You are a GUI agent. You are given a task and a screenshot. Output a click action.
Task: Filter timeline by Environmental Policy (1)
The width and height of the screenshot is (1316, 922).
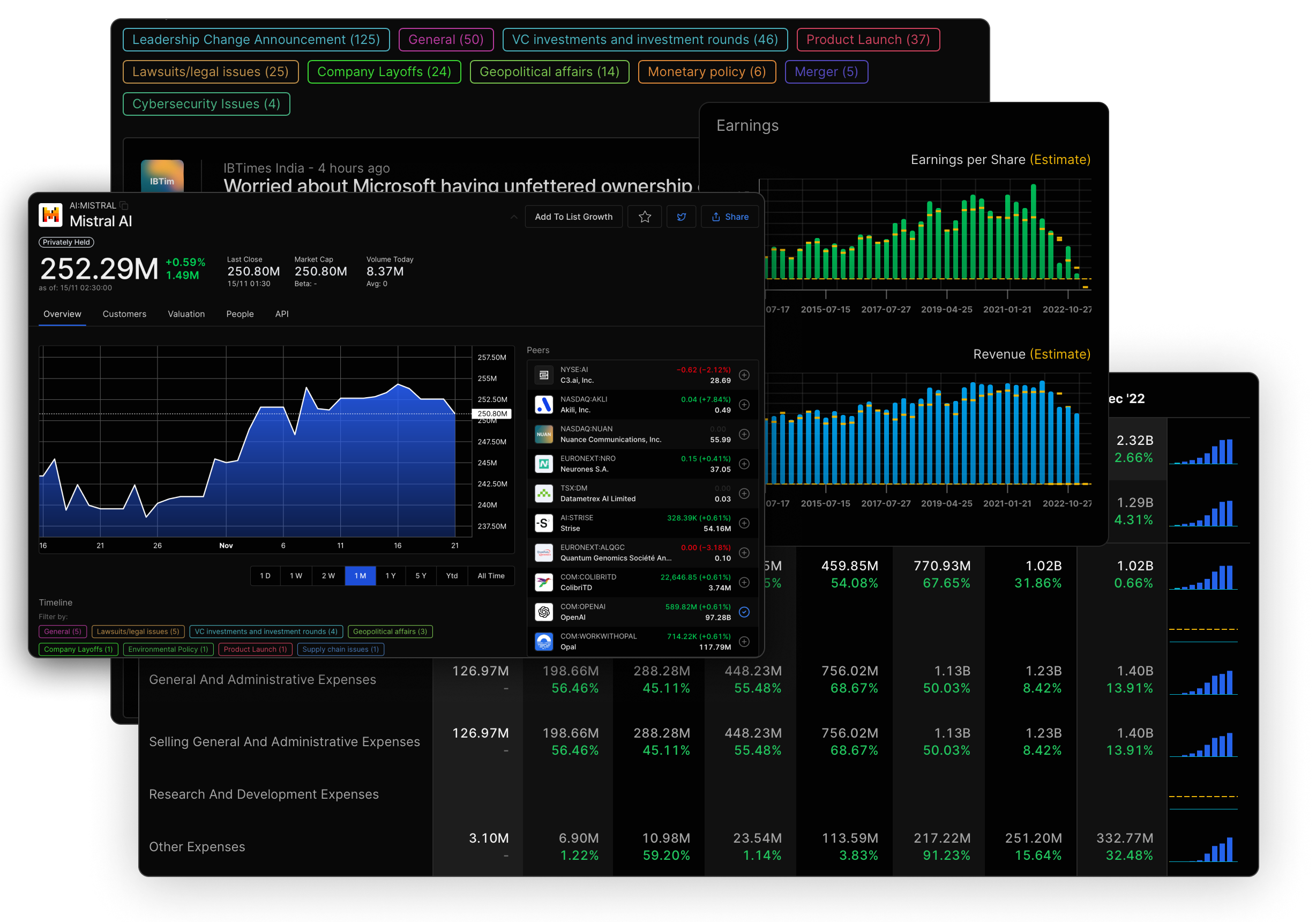point(168,649)
